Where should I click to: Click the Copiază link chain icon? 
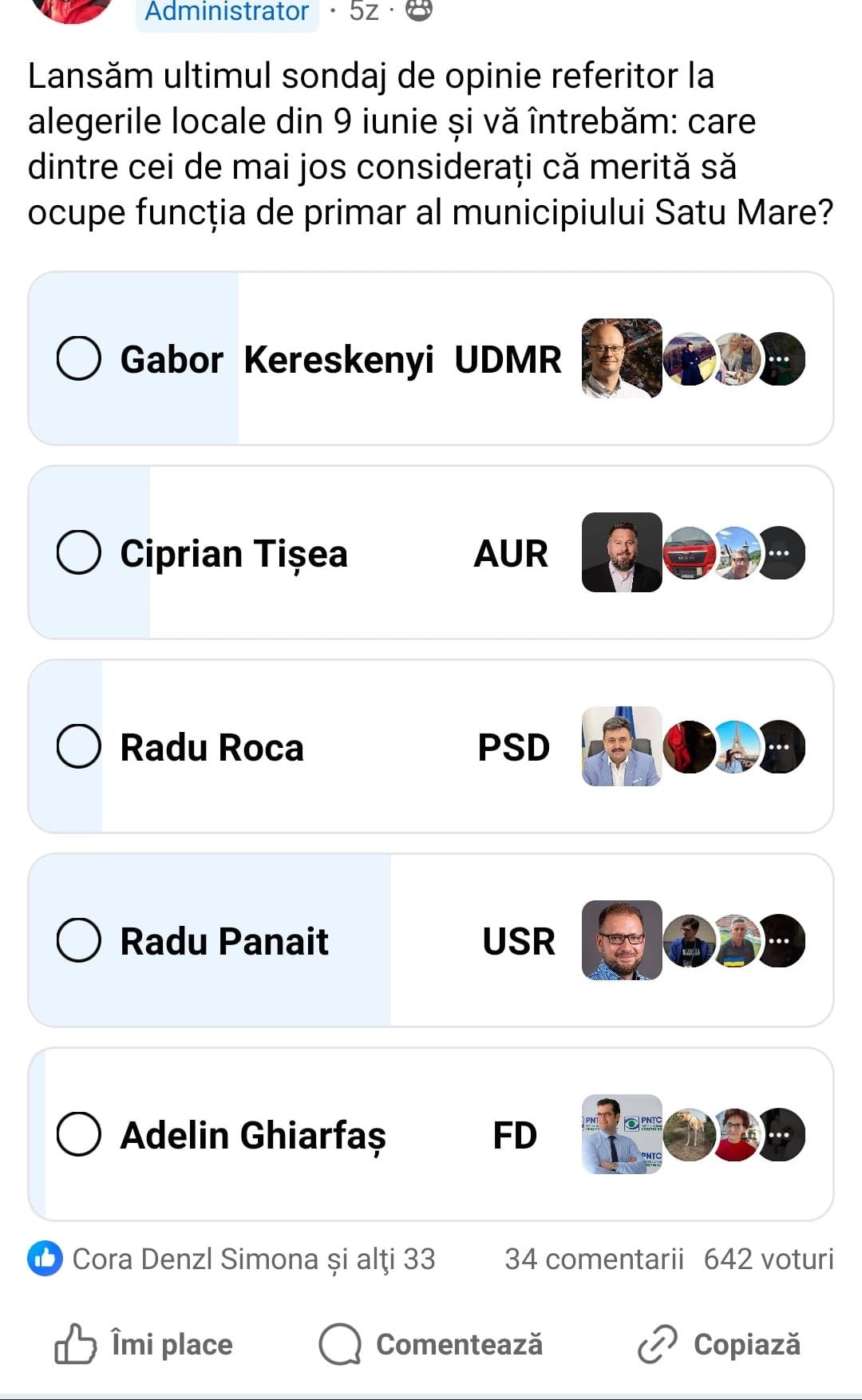click(658, 1344)
